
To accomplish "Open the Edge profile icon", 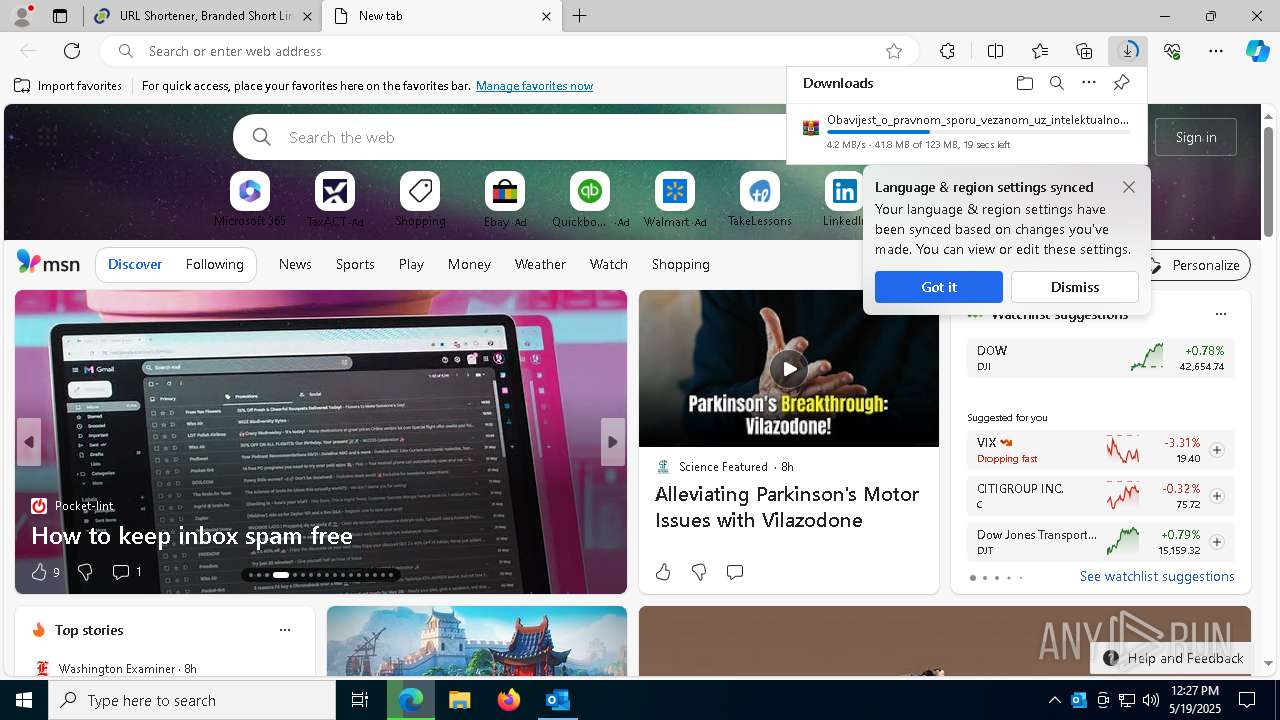I will (22, 16).
